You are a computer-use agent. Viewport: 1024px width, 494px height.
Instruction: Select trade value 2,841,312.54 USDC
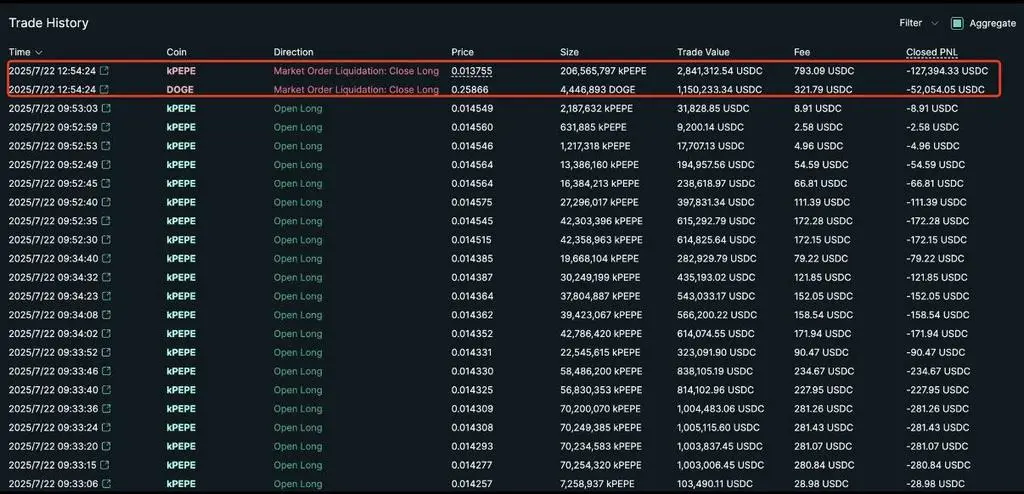point(720,71)
